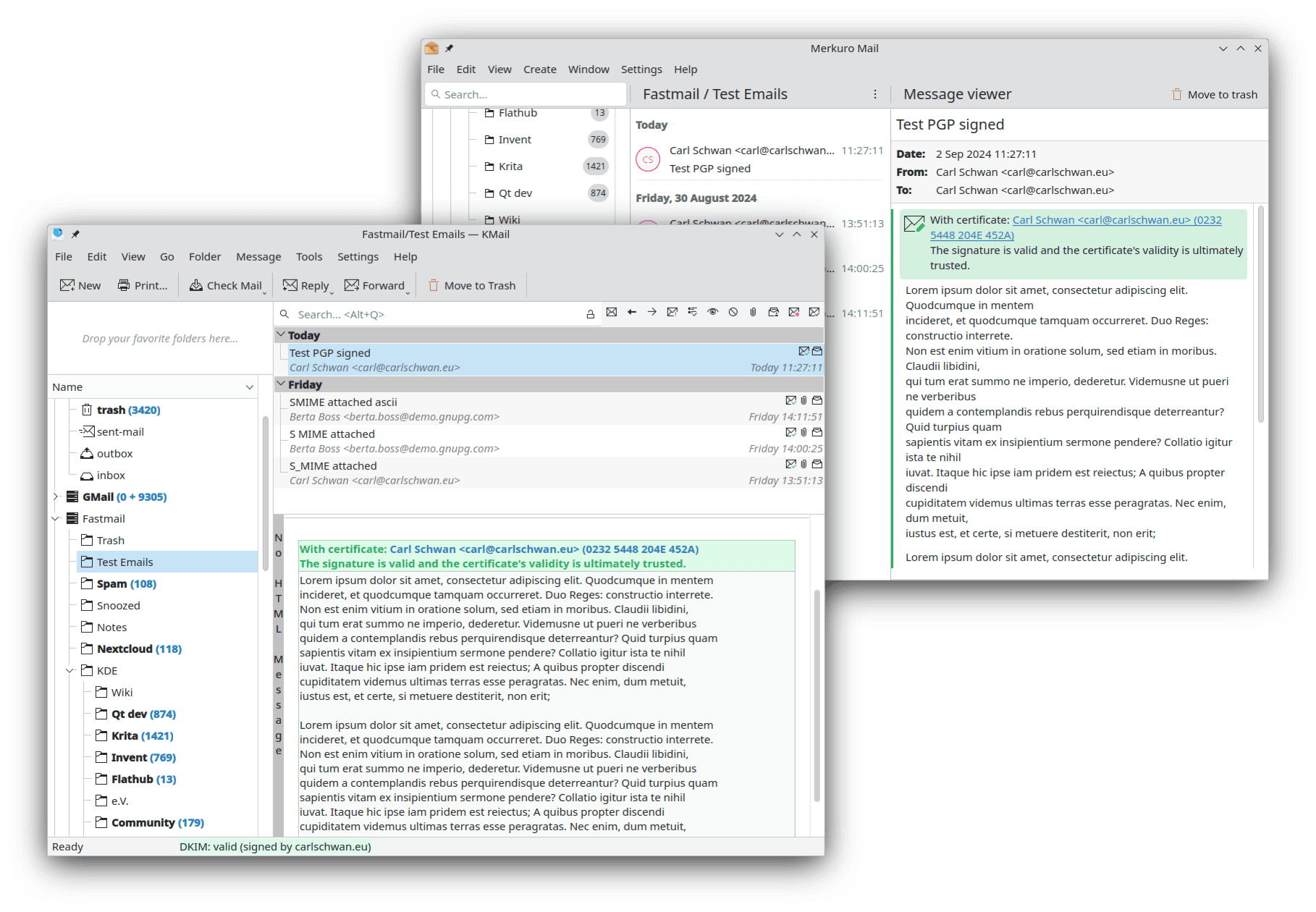Open the Folder menu in KMail
Viewport: 1316px width, 912px height.
click(x=205, y=257)
